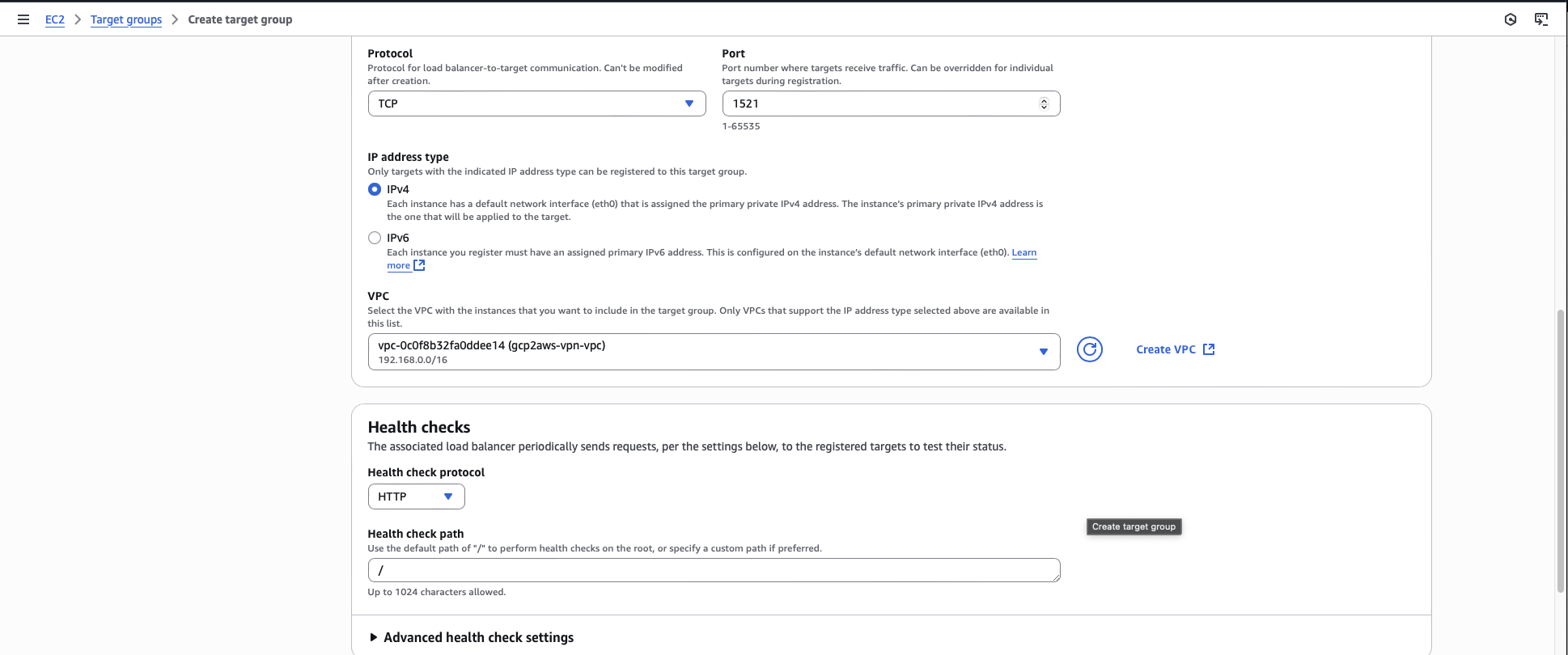This screenshot has height=655, width=1568.
Task: Click external icon after Learn more
Action: tap(419, 265)
